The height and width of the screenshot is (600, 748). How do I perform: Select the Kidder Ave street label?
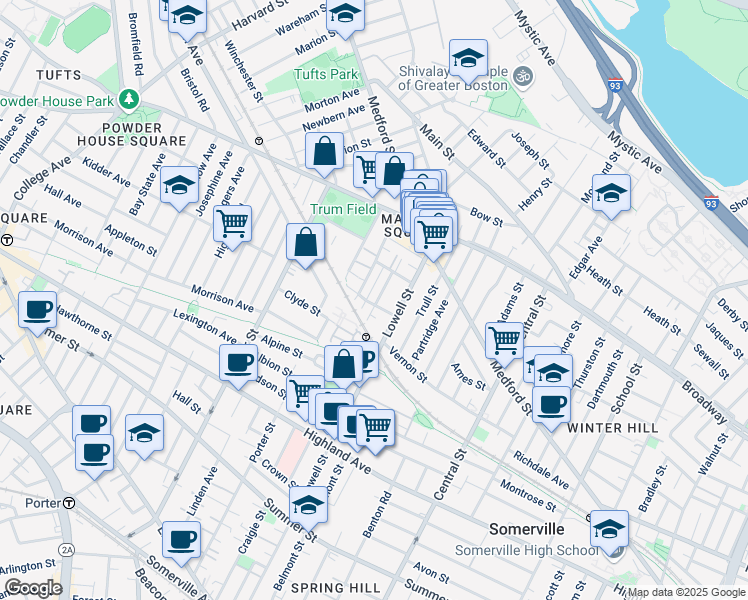click(106, 171)
